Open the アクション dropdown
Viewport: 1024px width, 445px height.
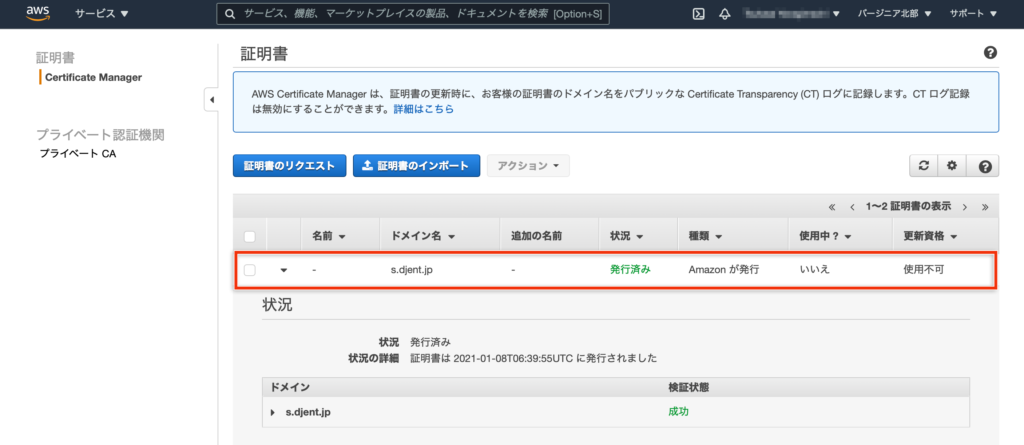tap(528, 166)
